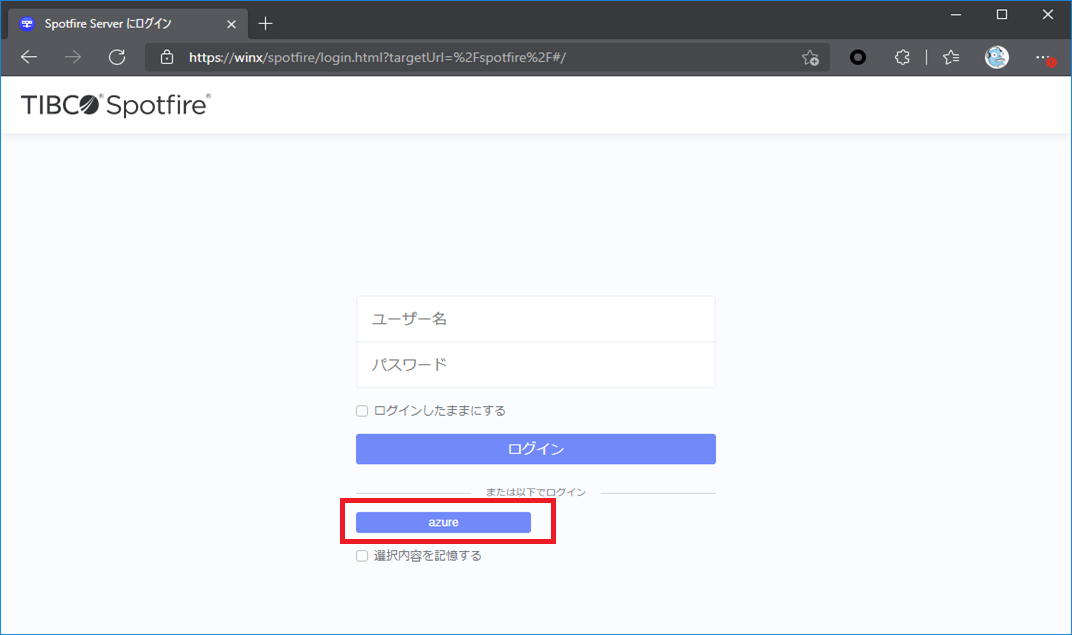Focus the ユーザー名 input field

[535, 319]
